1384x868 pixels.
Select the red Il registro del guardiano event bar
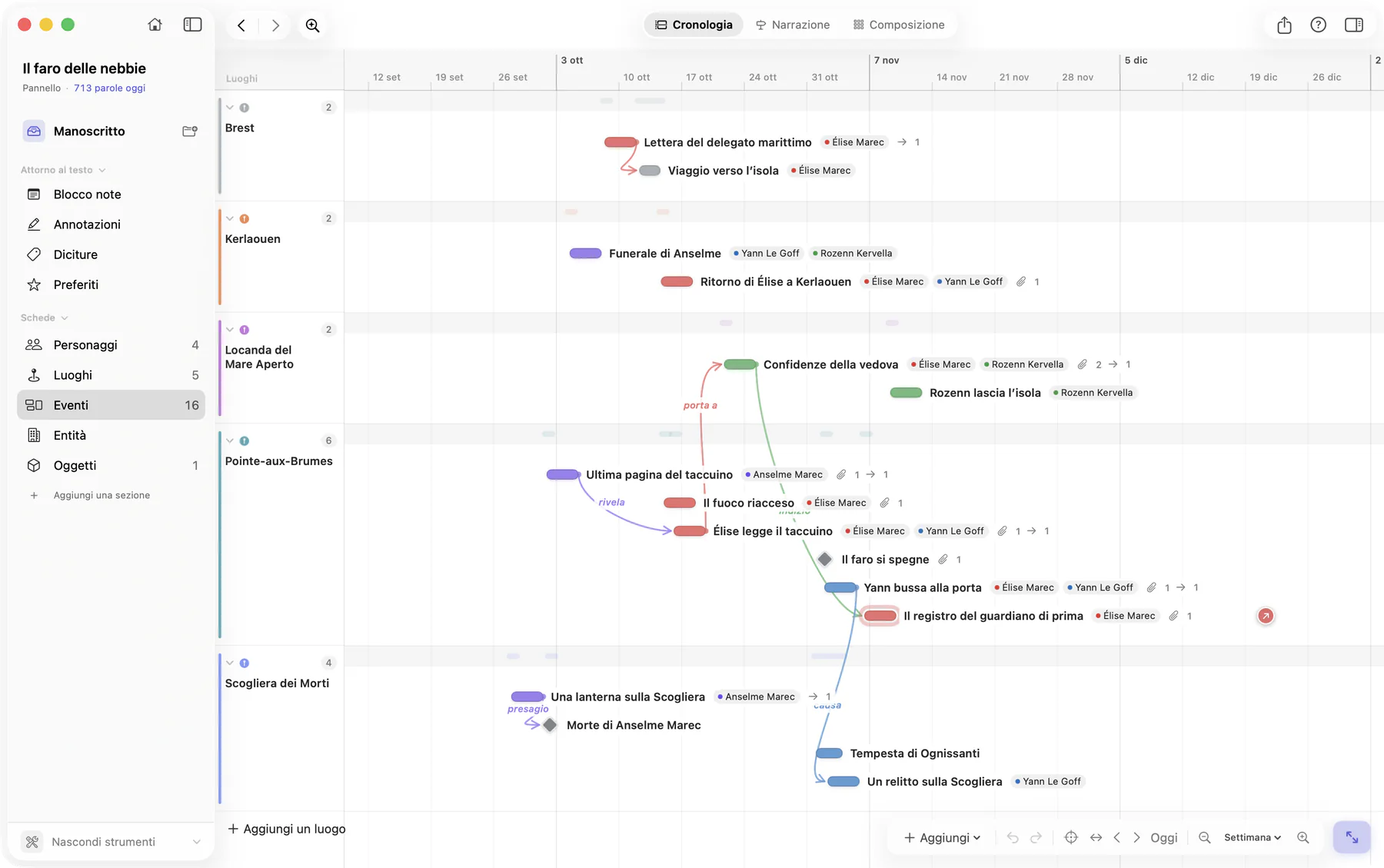[880, 616]
